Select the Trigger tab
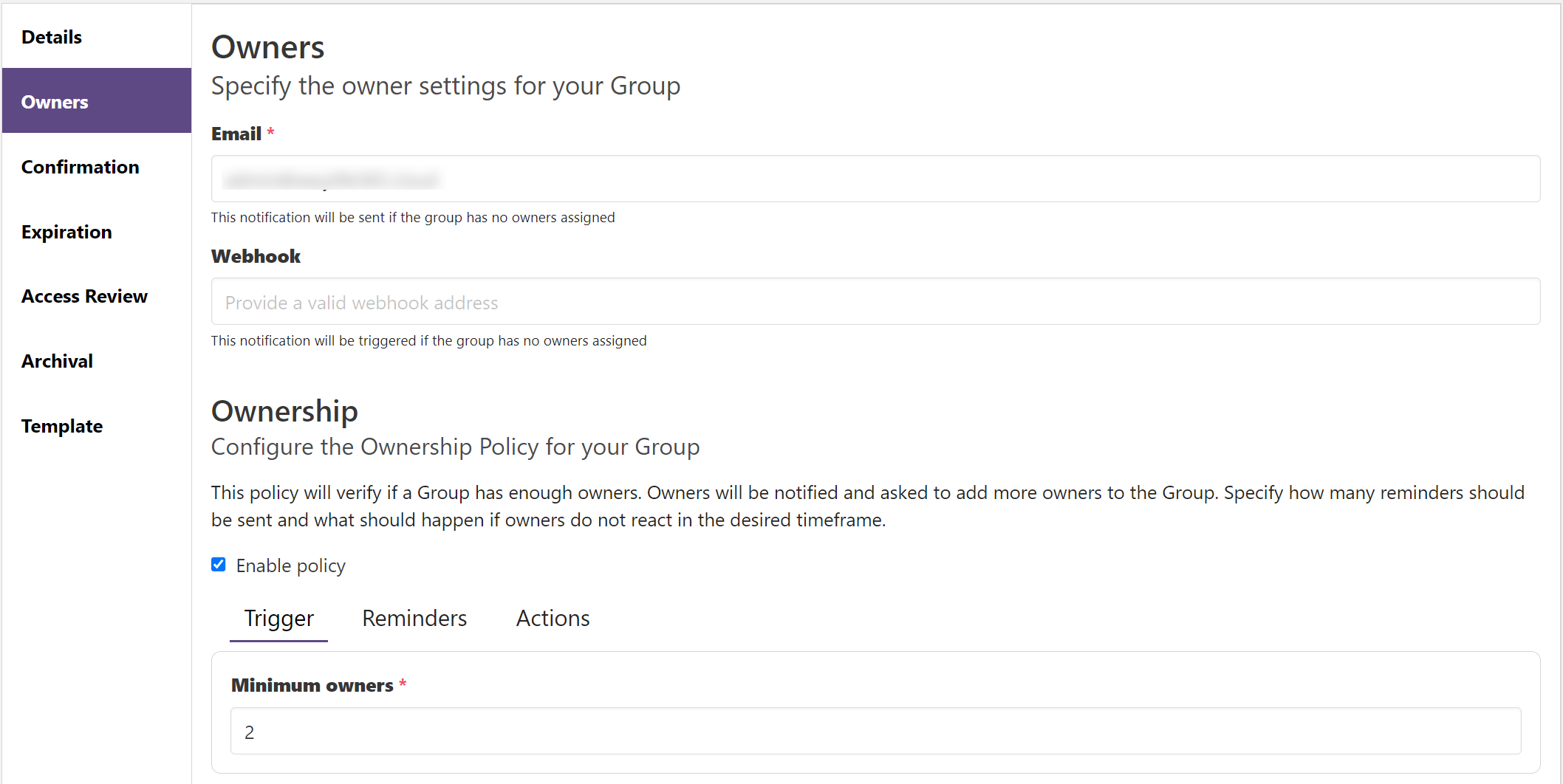Screen dimensions: 1563x784 (x=278, y=619)
